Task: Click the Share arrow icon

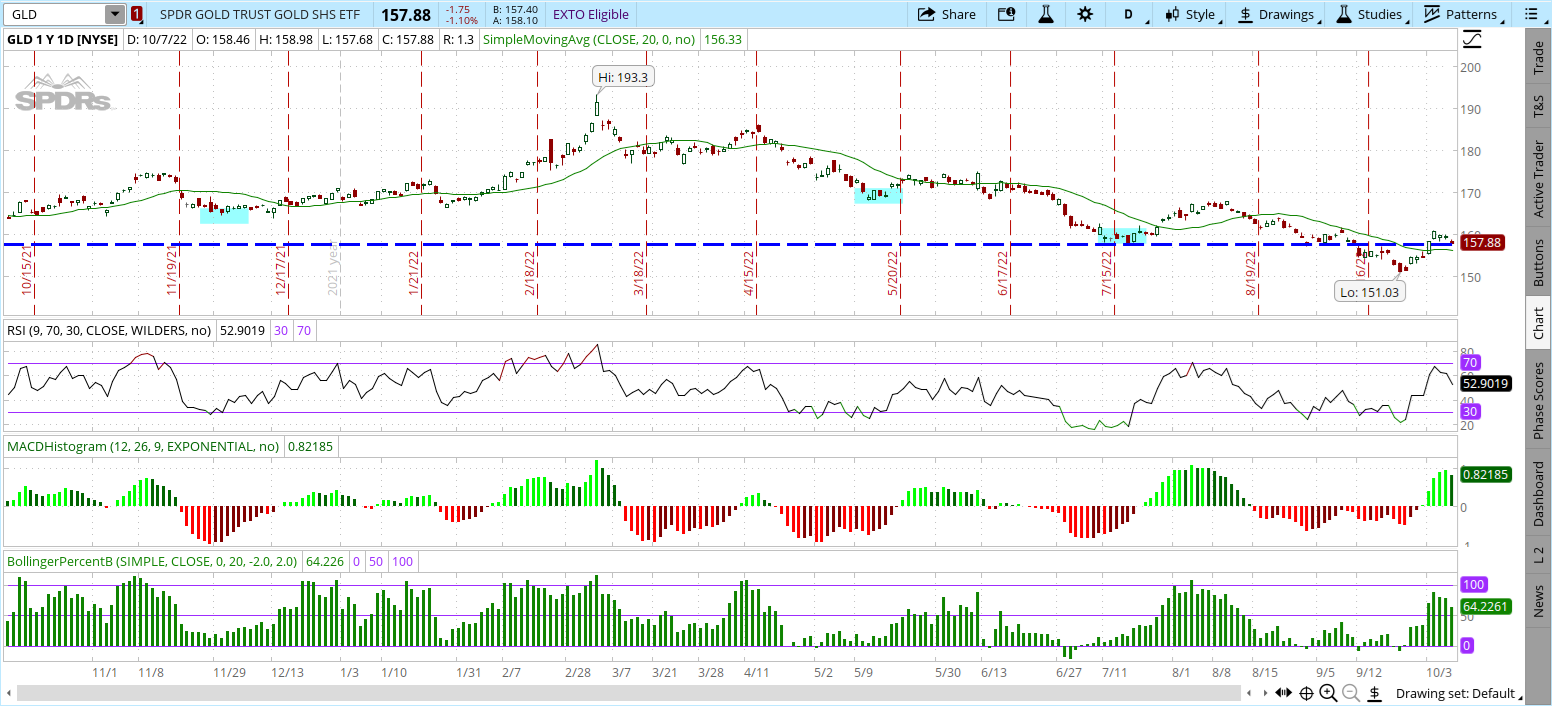Action: (x=926, y=14)
